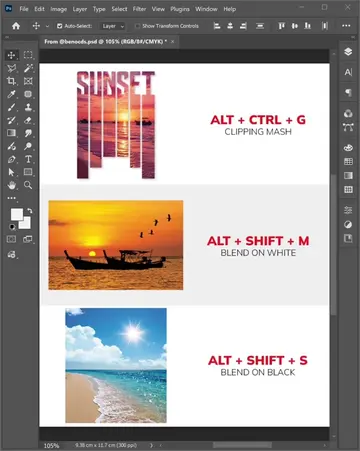Change the screen mode
Screen dimensions: 360x451
(27, 239)
